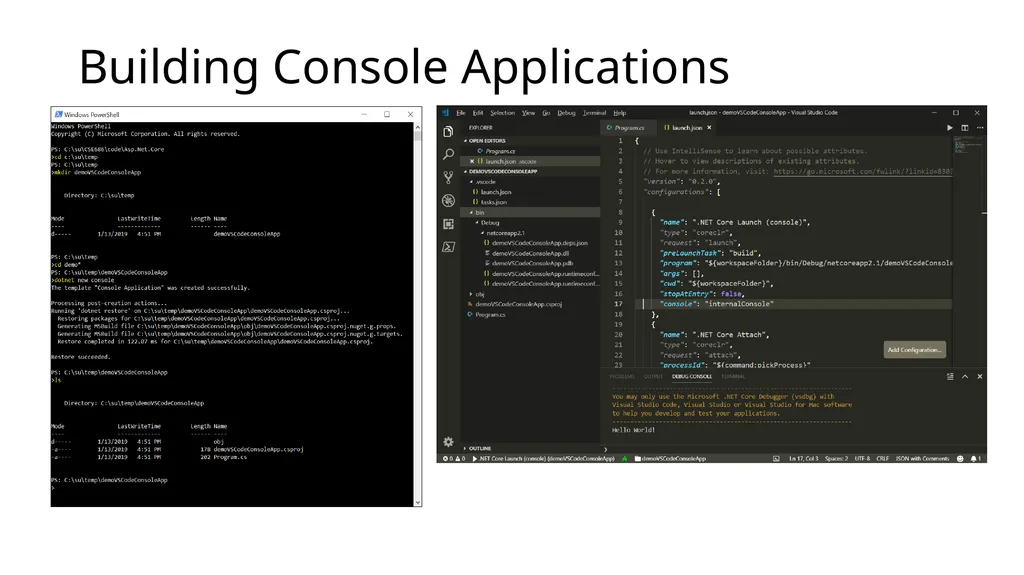Open the Terminal menu
Viewport: 1024px width, 575px height.
[x=594, y=113]
